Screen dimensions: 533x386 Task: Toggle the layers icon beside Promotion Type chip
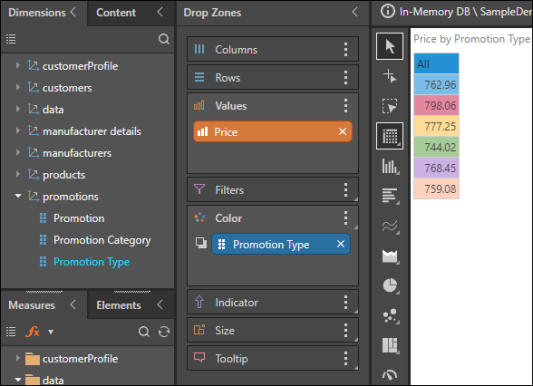pyautogui.click(x=201, y=243)
